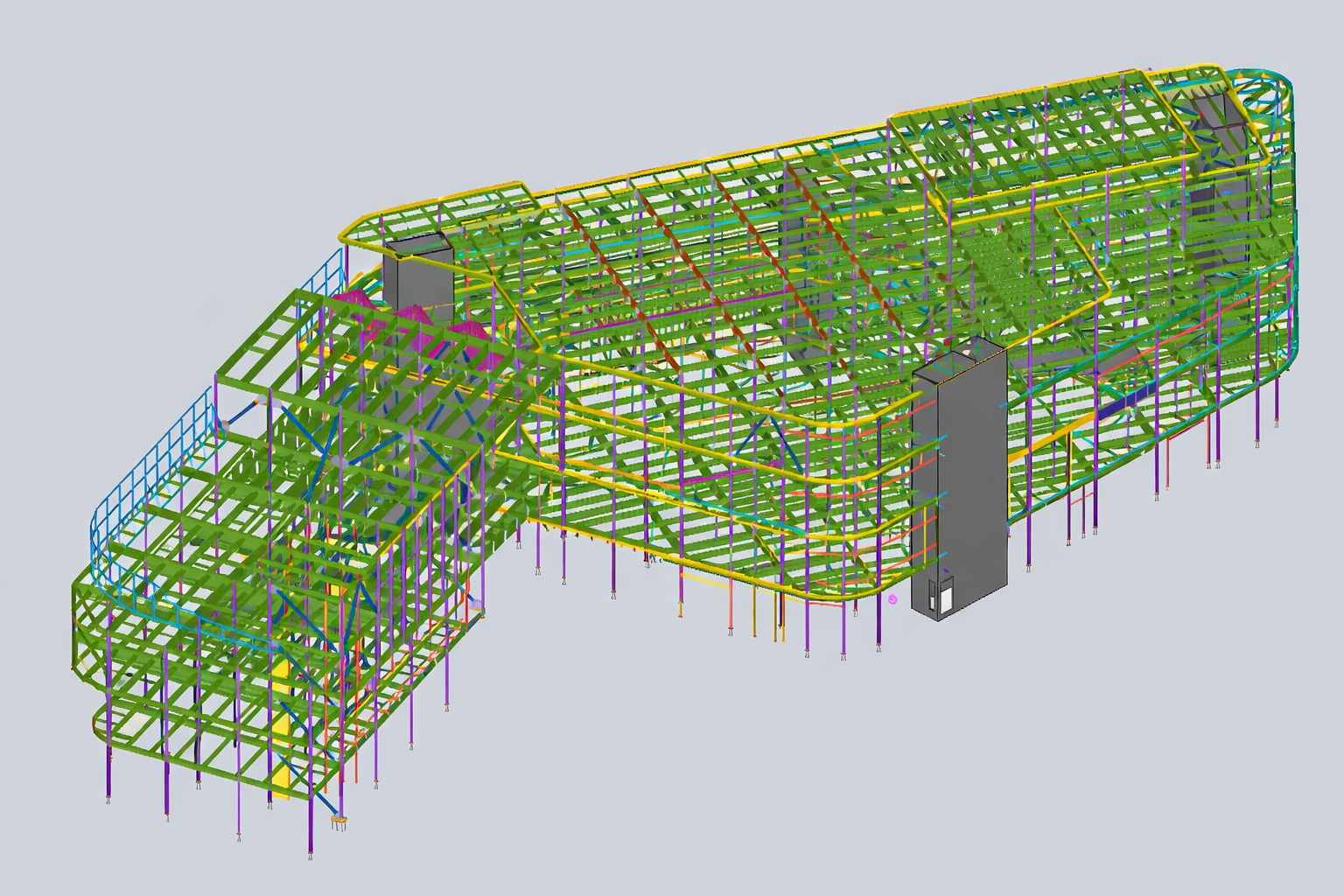Click the white door opening at tower base
The width and height of the screenshot is (1344, 896).
click(x=946, y=598)
